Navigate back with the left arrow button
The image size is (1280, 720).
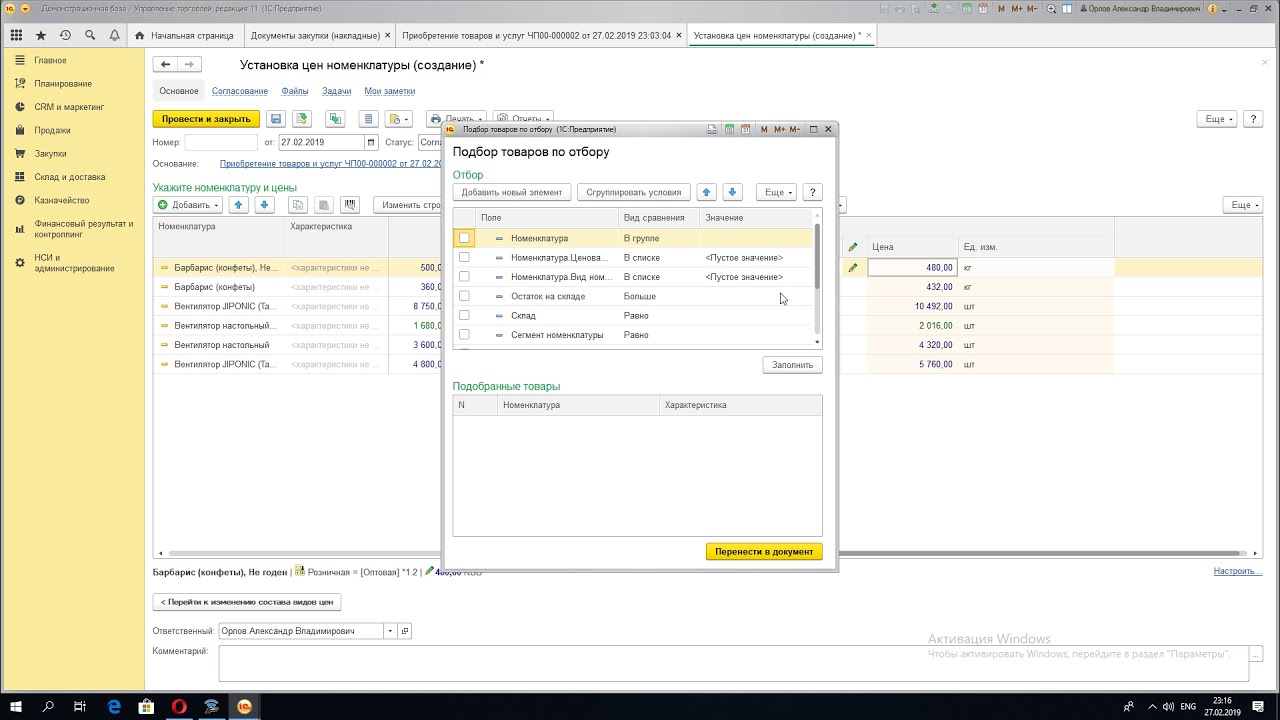[x=165, y=65]
